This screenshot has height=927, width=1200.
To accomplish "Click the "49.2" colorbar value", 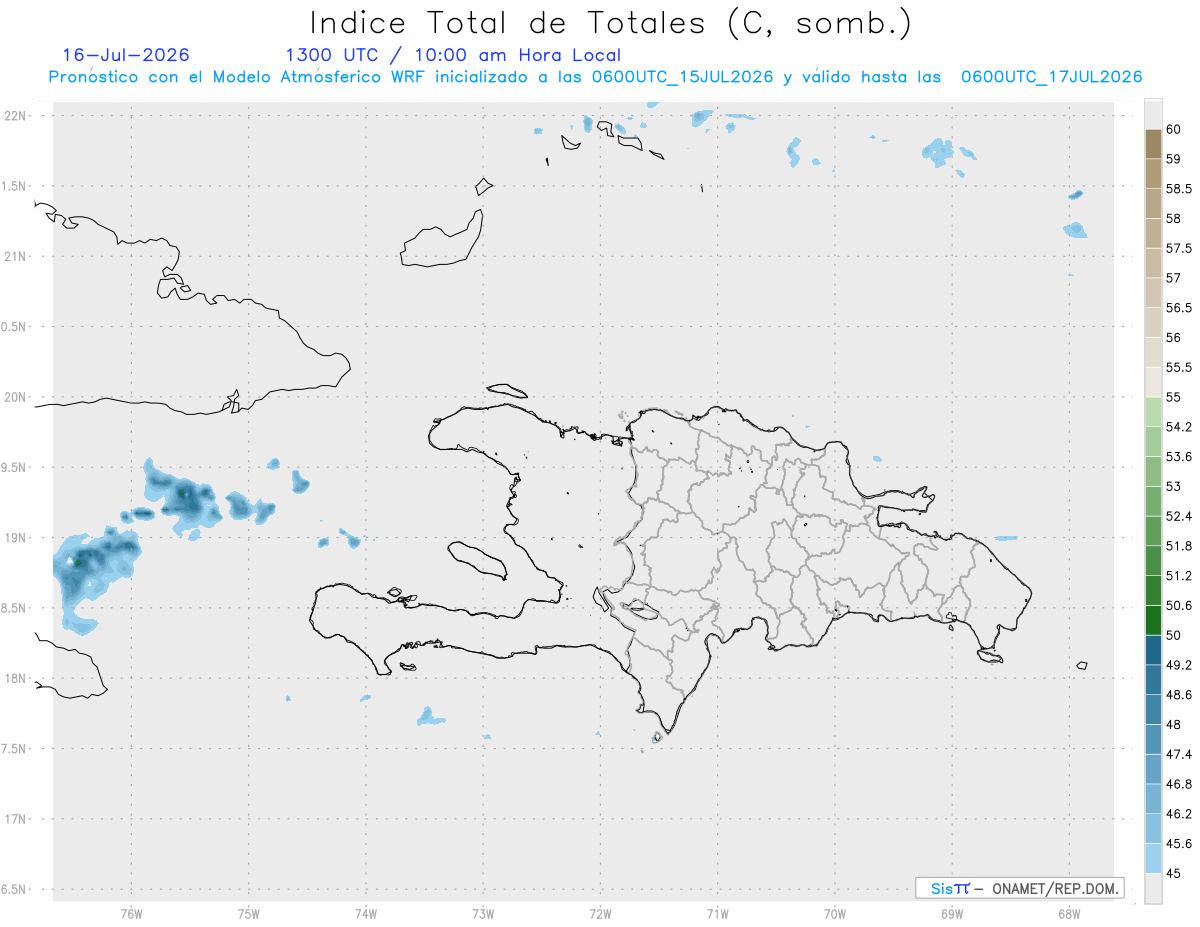I will point(1179,665).
